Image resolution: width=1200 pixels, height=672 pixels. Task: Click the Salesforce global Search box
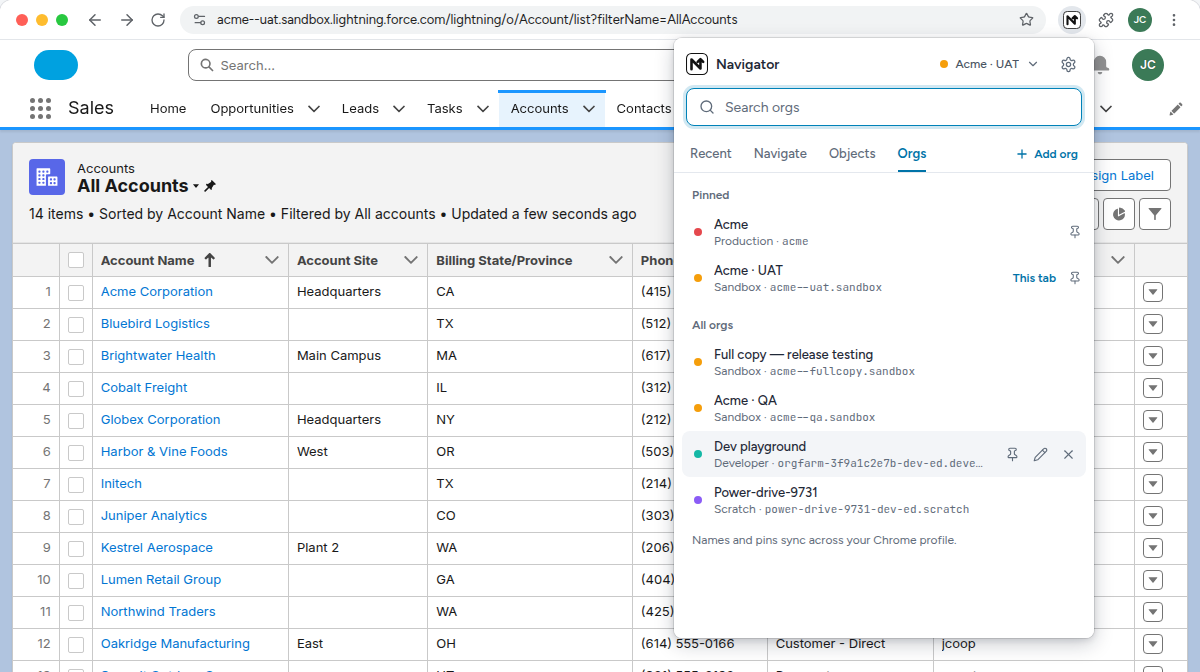click(x=431, y=65)
